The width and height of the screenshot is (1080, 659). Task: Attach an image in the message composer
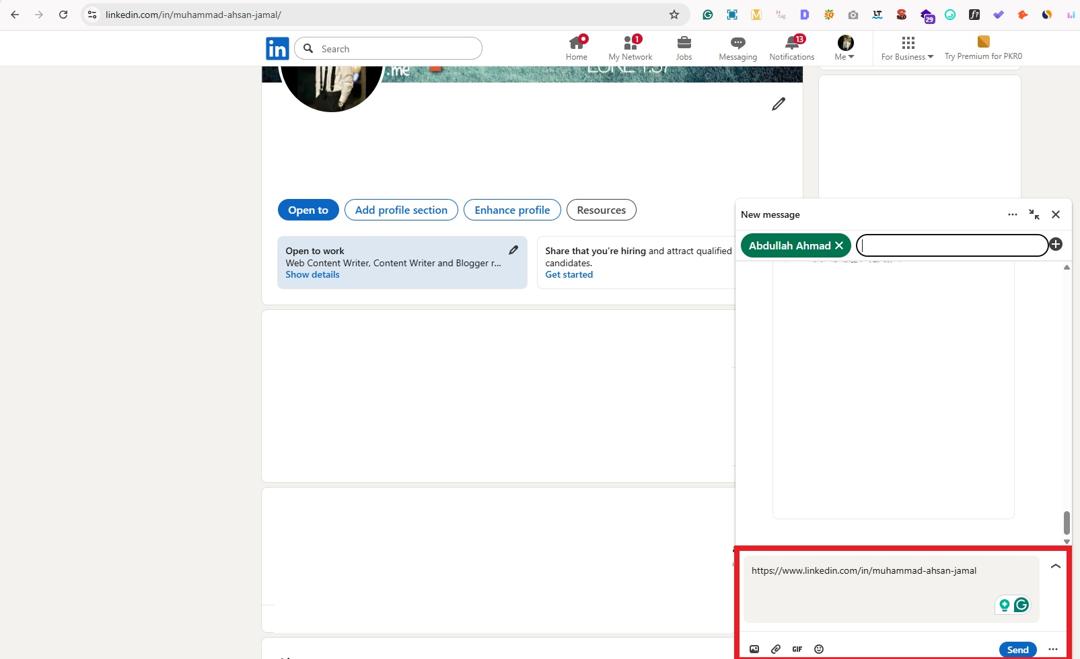click(754, 649)
